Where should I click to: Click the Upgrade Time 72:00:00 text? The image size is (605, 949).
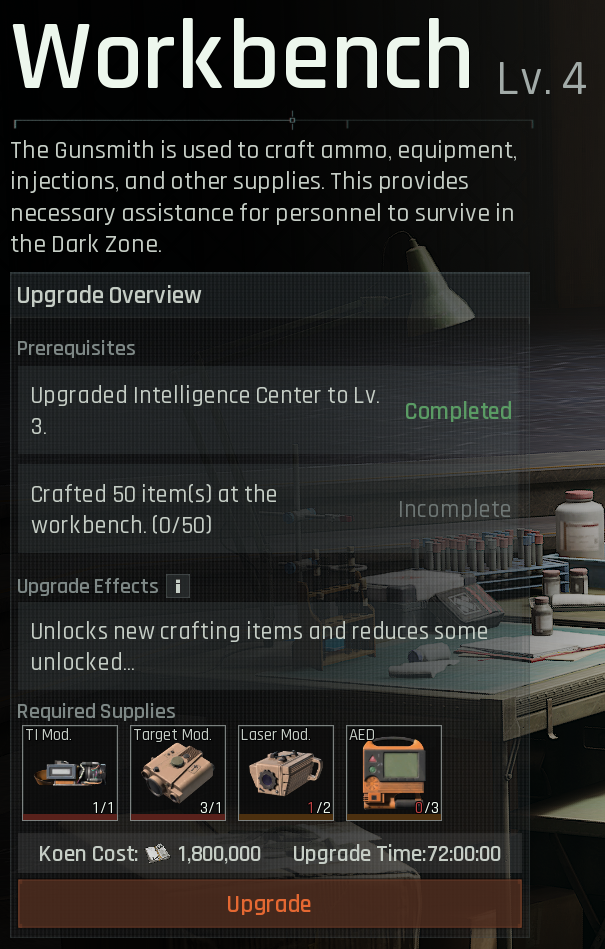click(397, 854)
